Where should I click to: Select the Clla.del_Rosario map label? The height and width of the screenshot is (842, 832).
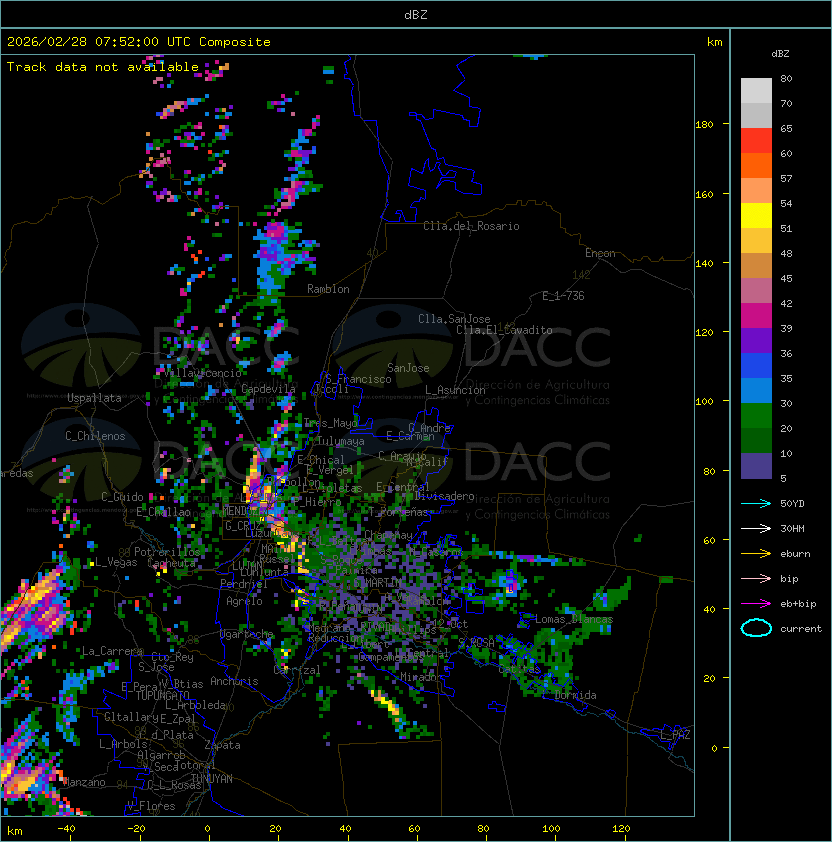[x=471, y=226]
